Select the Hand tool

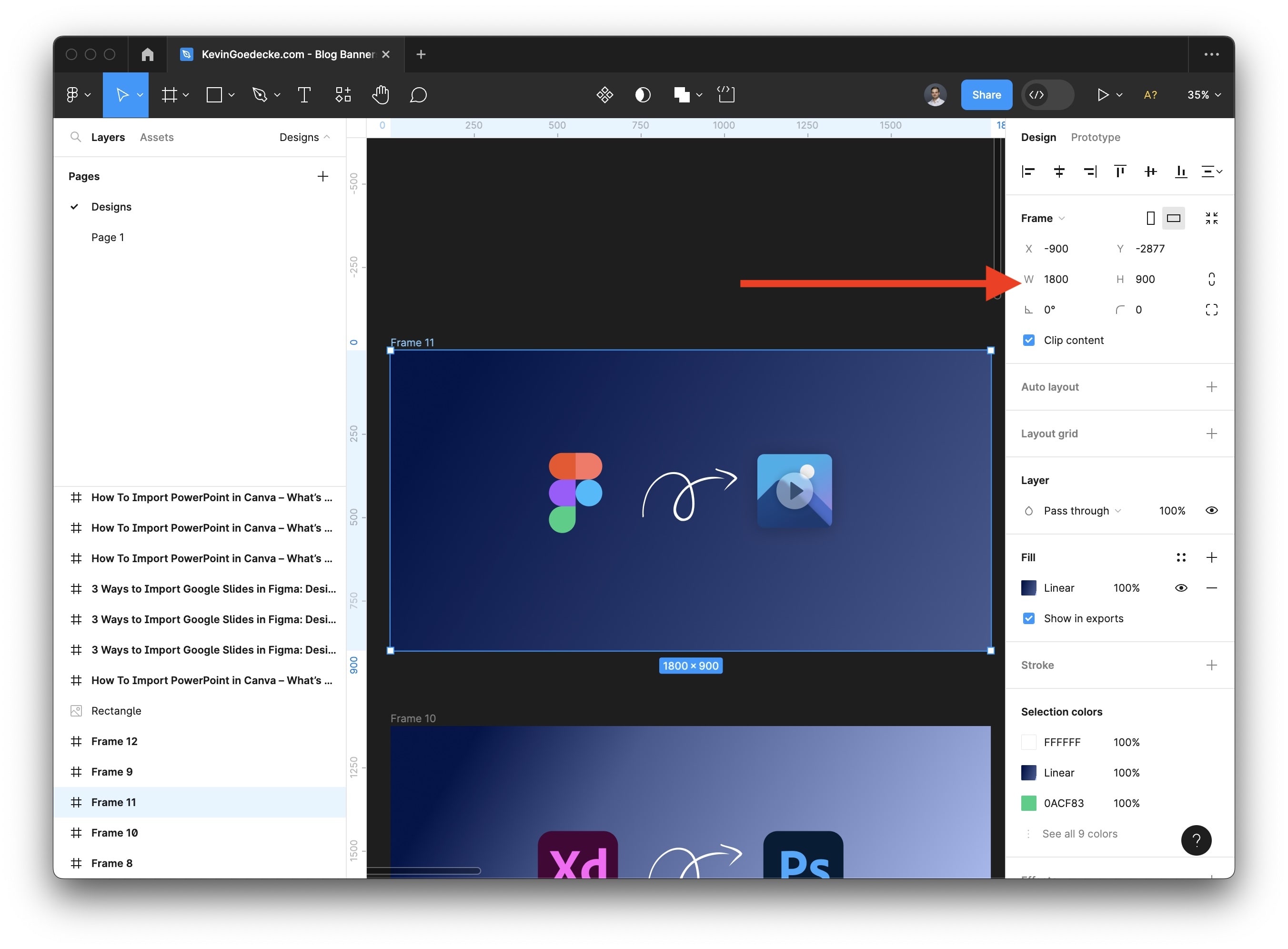380,95
